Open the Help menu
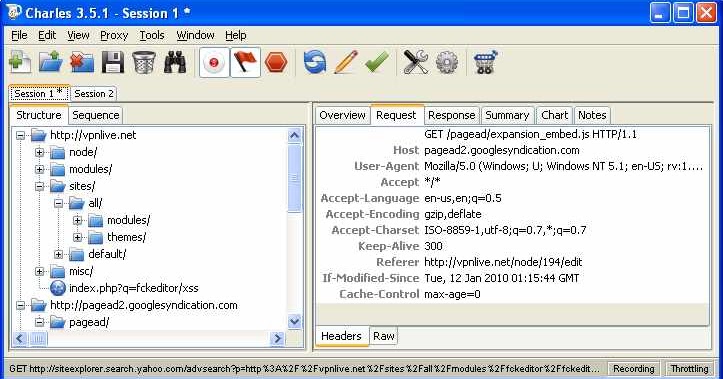The image size is (723, 379). click(236, 35)
